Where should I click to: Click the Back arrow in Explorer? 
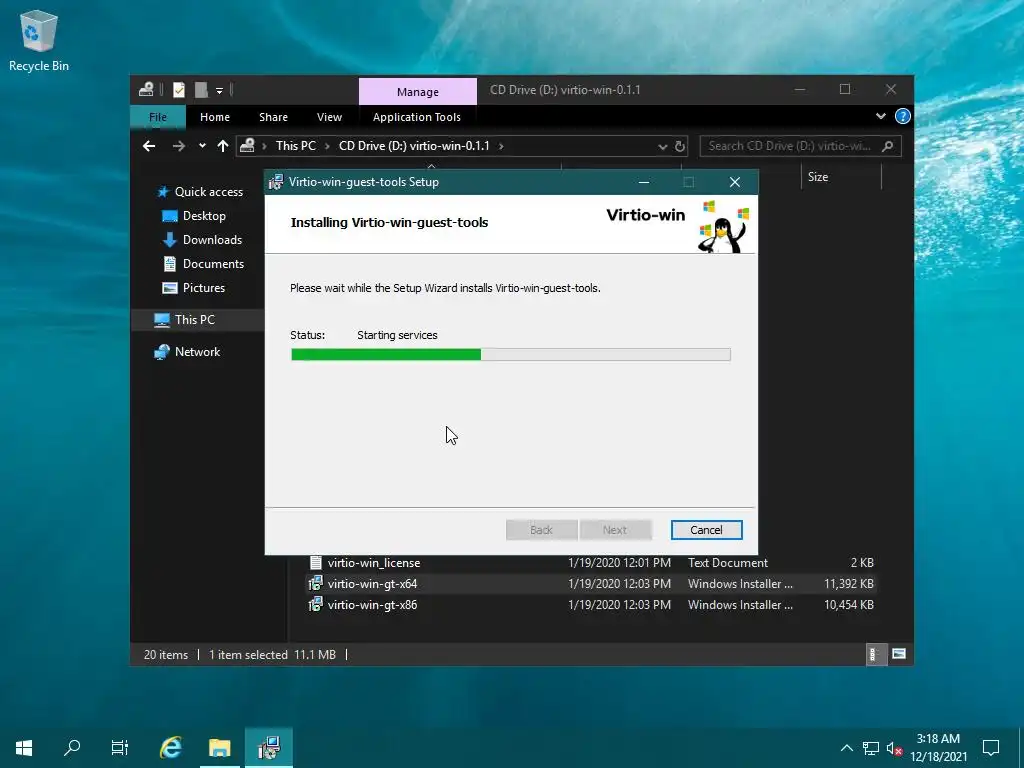149,146
